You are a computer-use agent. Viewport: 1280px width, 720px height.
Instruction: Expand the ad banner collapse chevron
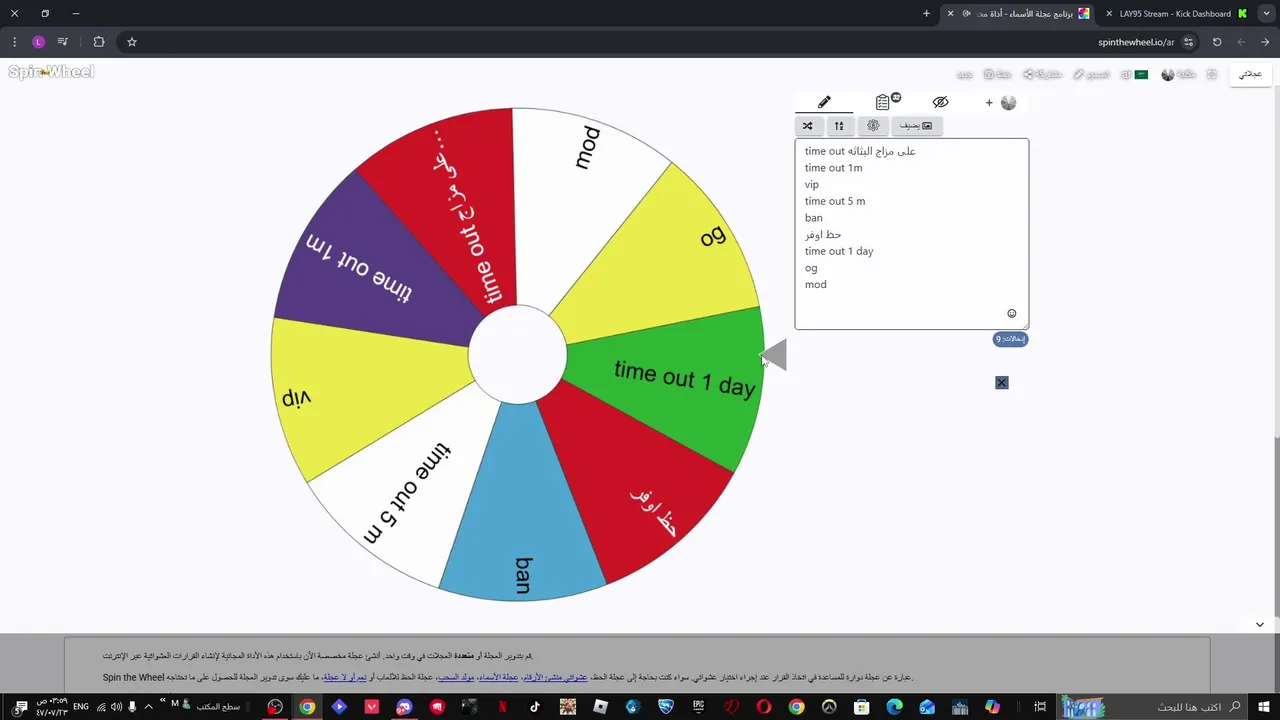[x=1260, y=625]
